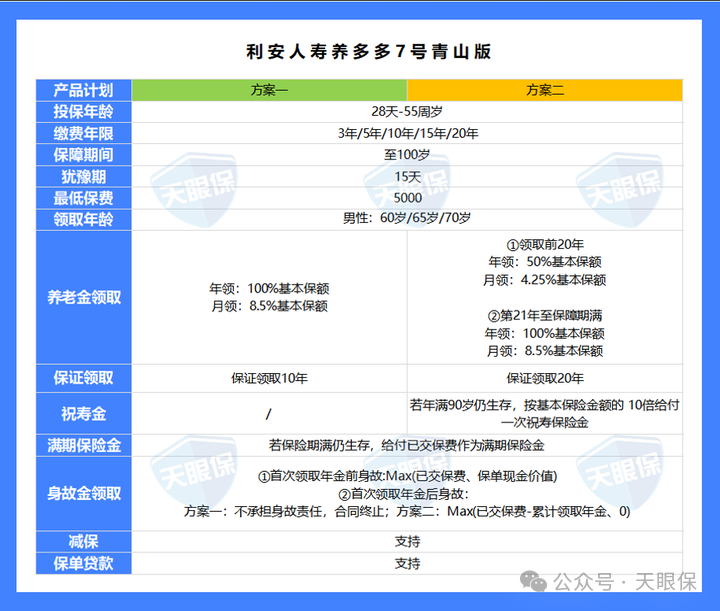720x611 pixels.
Task: Click the text 月领：4.25%基本保额
Action: [x=545, y=280]
